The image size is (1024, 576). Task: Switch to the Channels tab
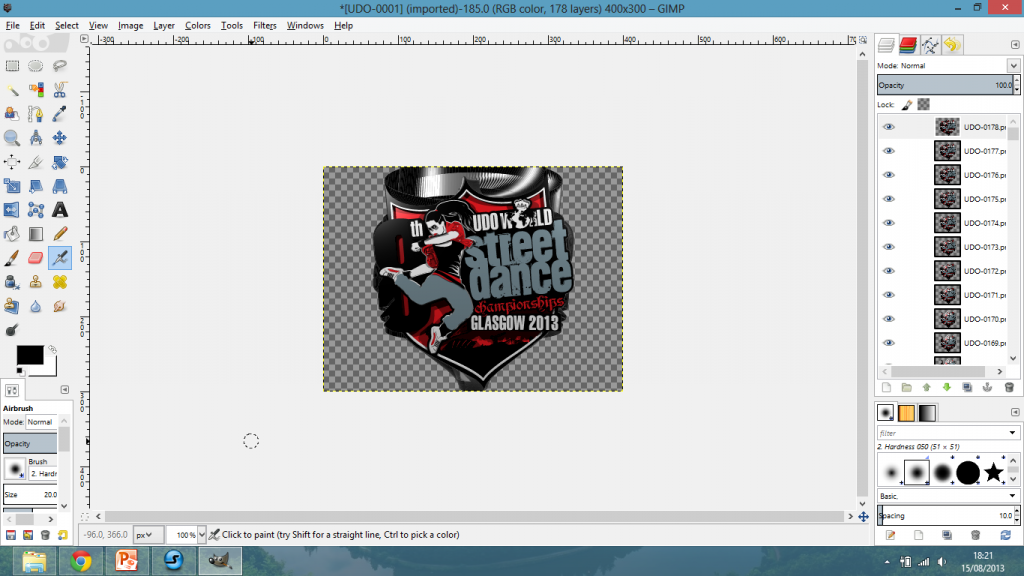click(908, 45)
